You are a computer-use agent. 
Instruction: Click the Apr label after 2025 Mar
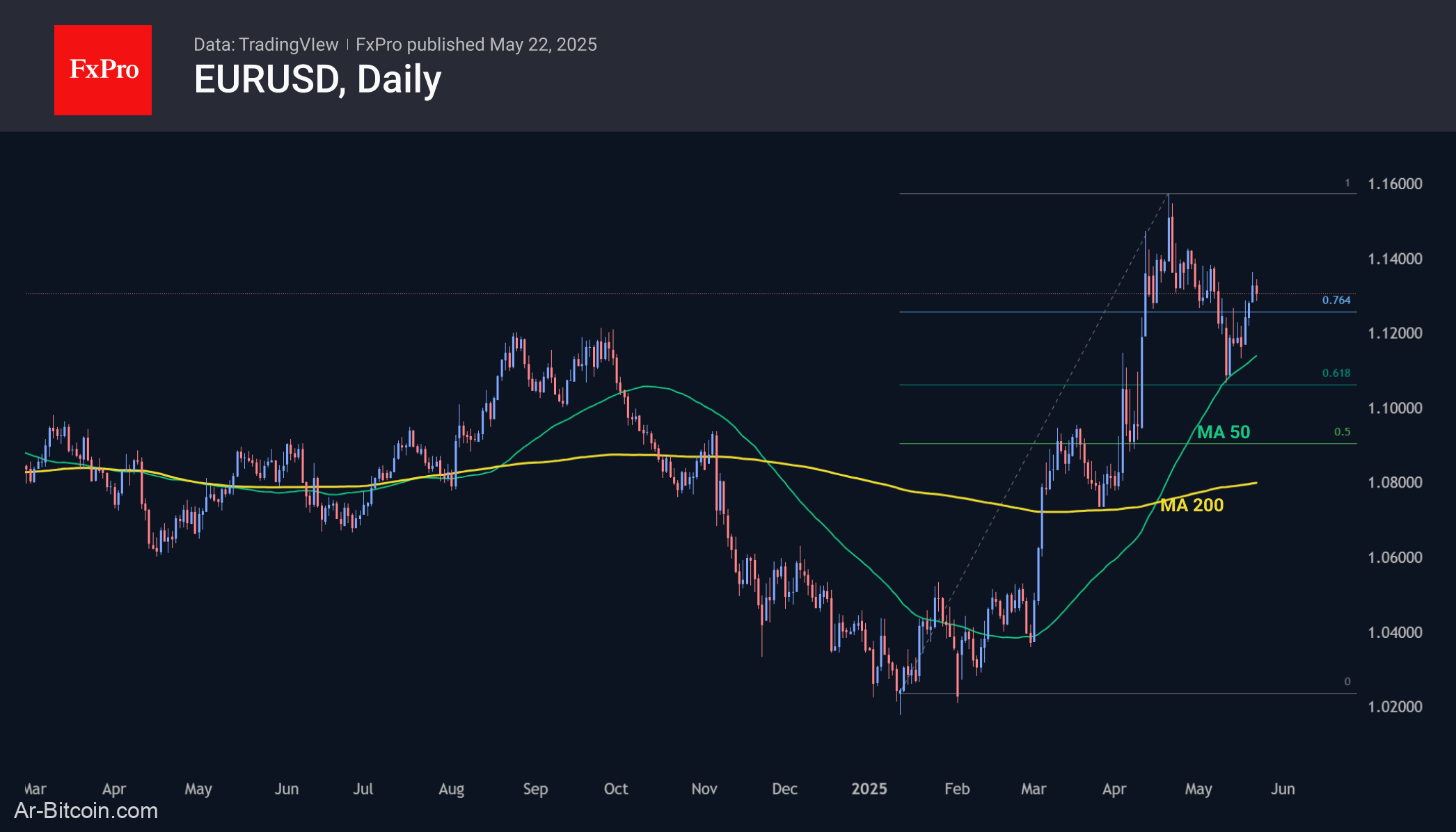click(x=1114, y=790)
